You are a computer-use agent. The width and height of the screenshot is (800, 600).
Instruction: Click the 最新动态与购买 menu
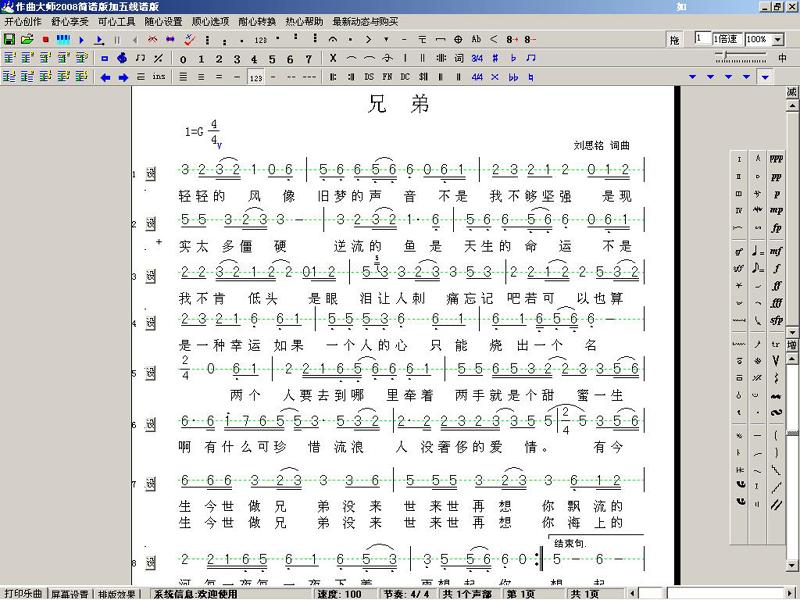tap(365, 21)
